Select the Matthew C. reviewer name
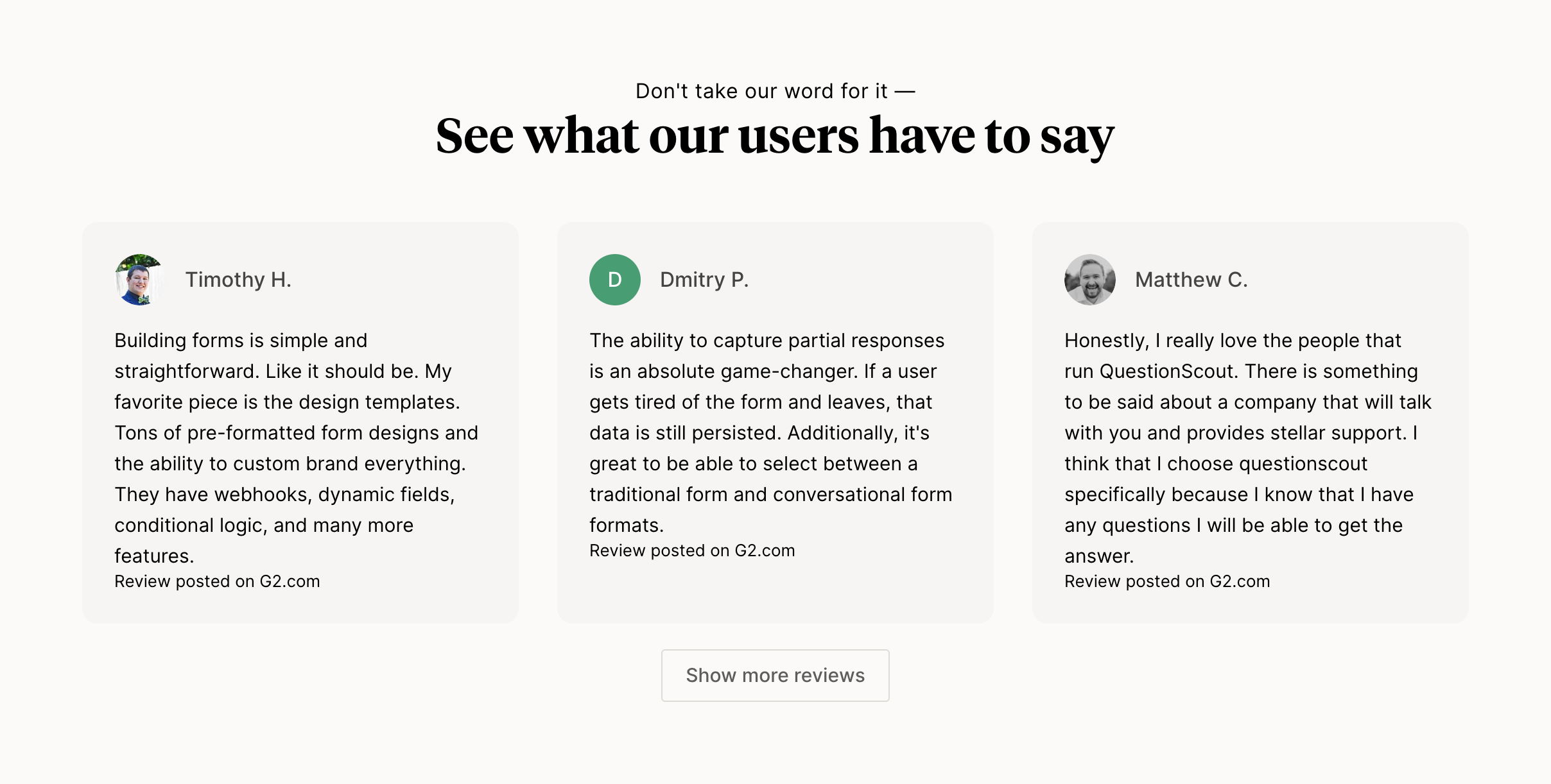Image resolution: width=1551 pixels, height=784 pixels. point(1191,279)
